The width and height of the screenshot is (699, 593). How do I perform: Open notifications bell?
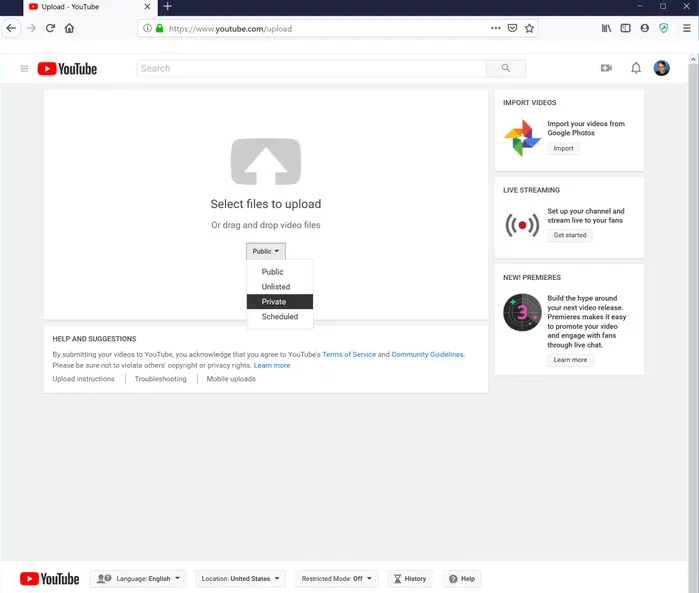pos(636,68)
